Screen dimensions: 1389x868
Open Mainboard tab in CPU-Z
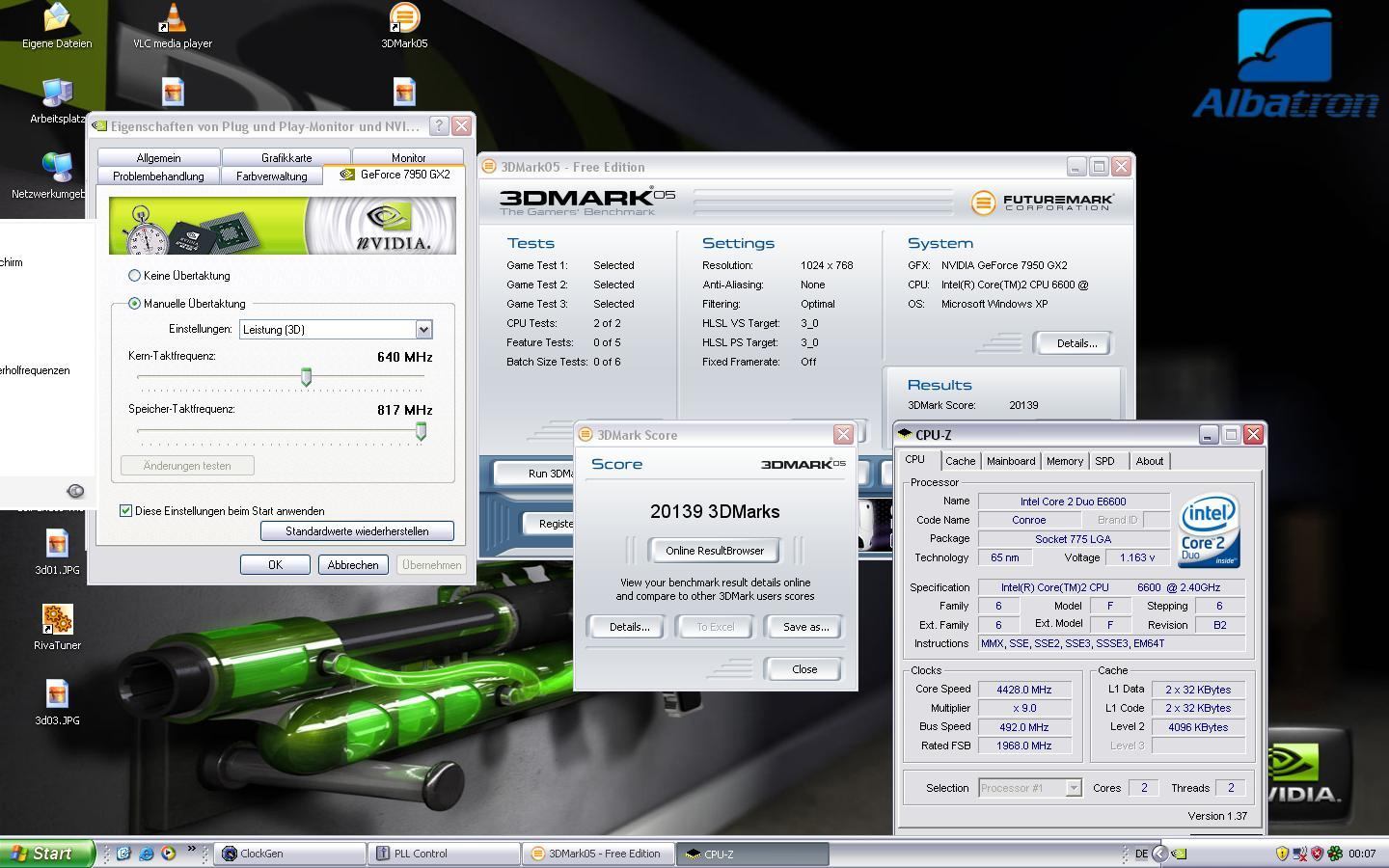click(1011, 461)
